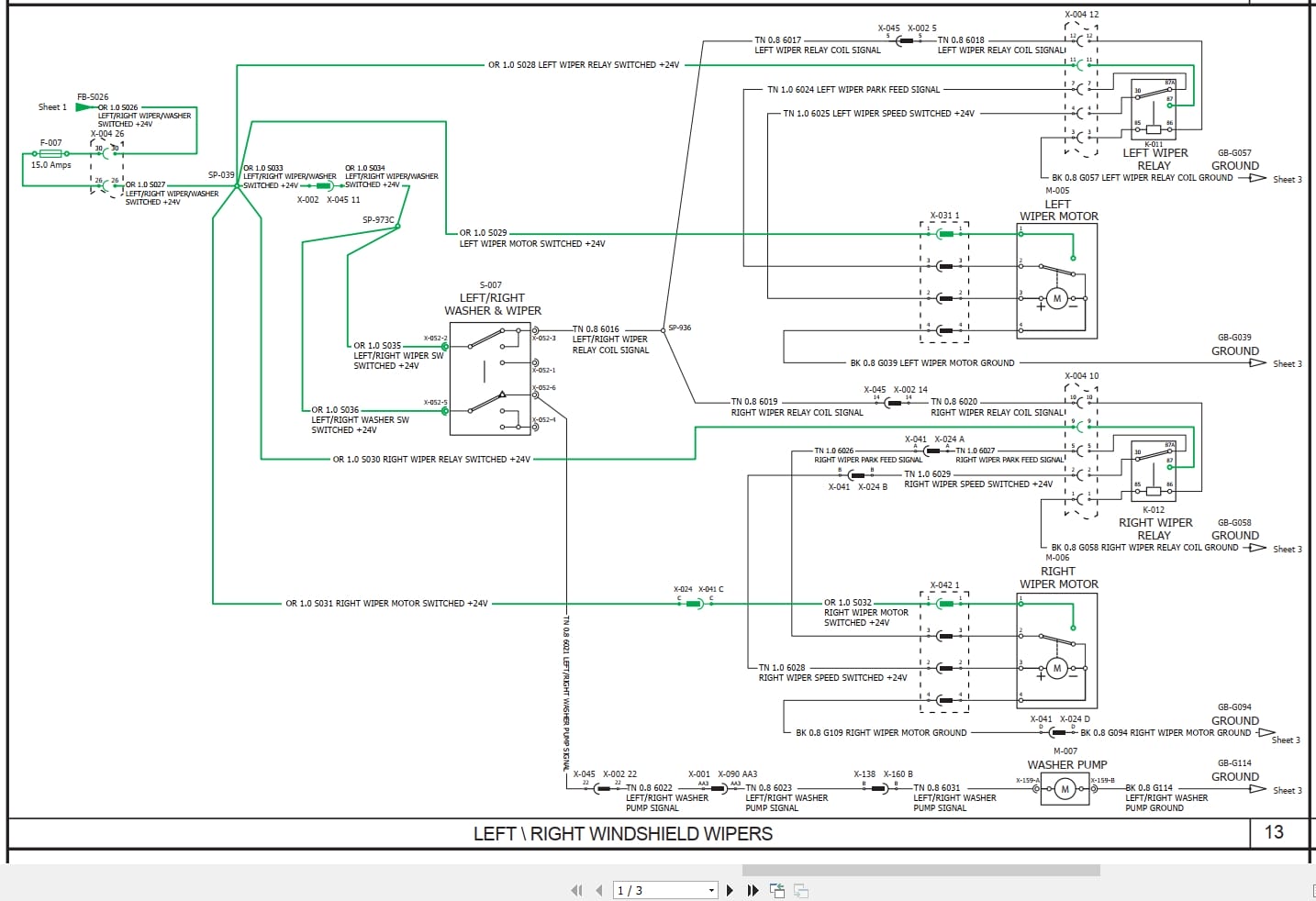This screenshot has width=1316, height=901.
Task: Click the 15.0 Amps fuse F-007 symbol
Action: [50, 153]
